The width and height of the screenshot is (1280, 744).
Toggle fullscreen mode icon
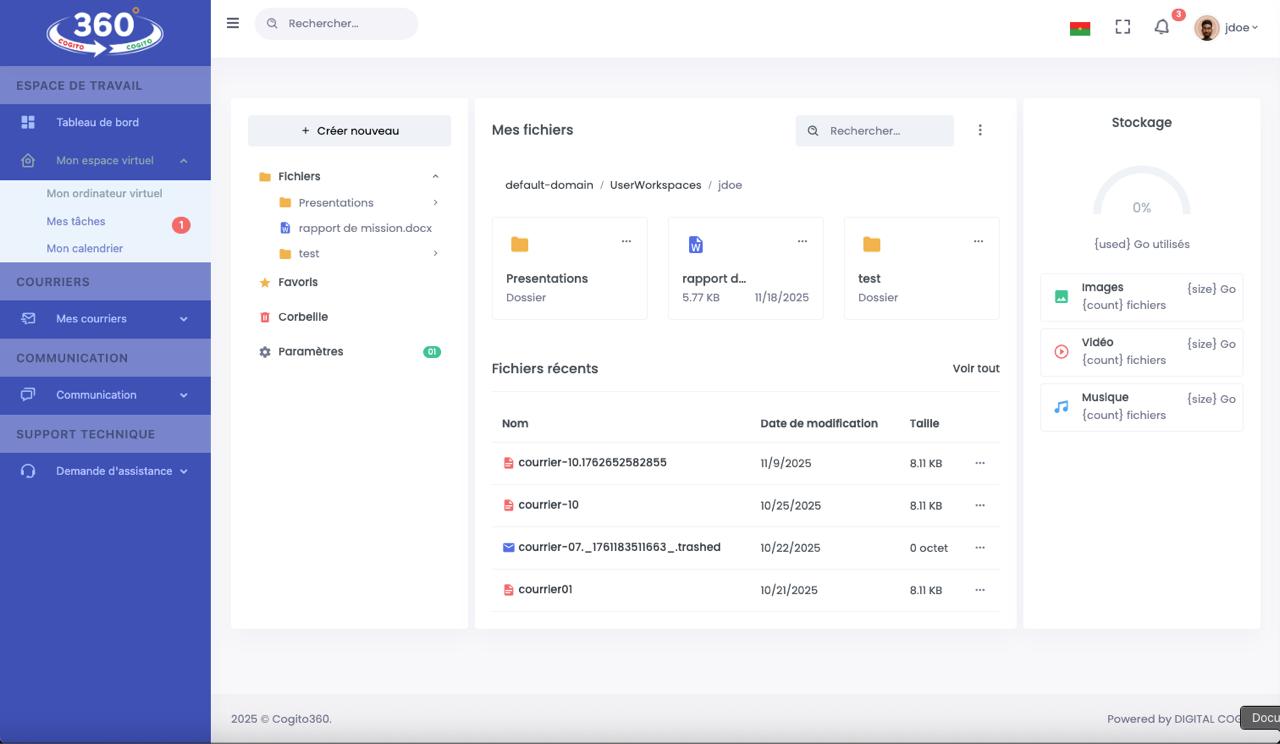click(x=1122, y=27)
